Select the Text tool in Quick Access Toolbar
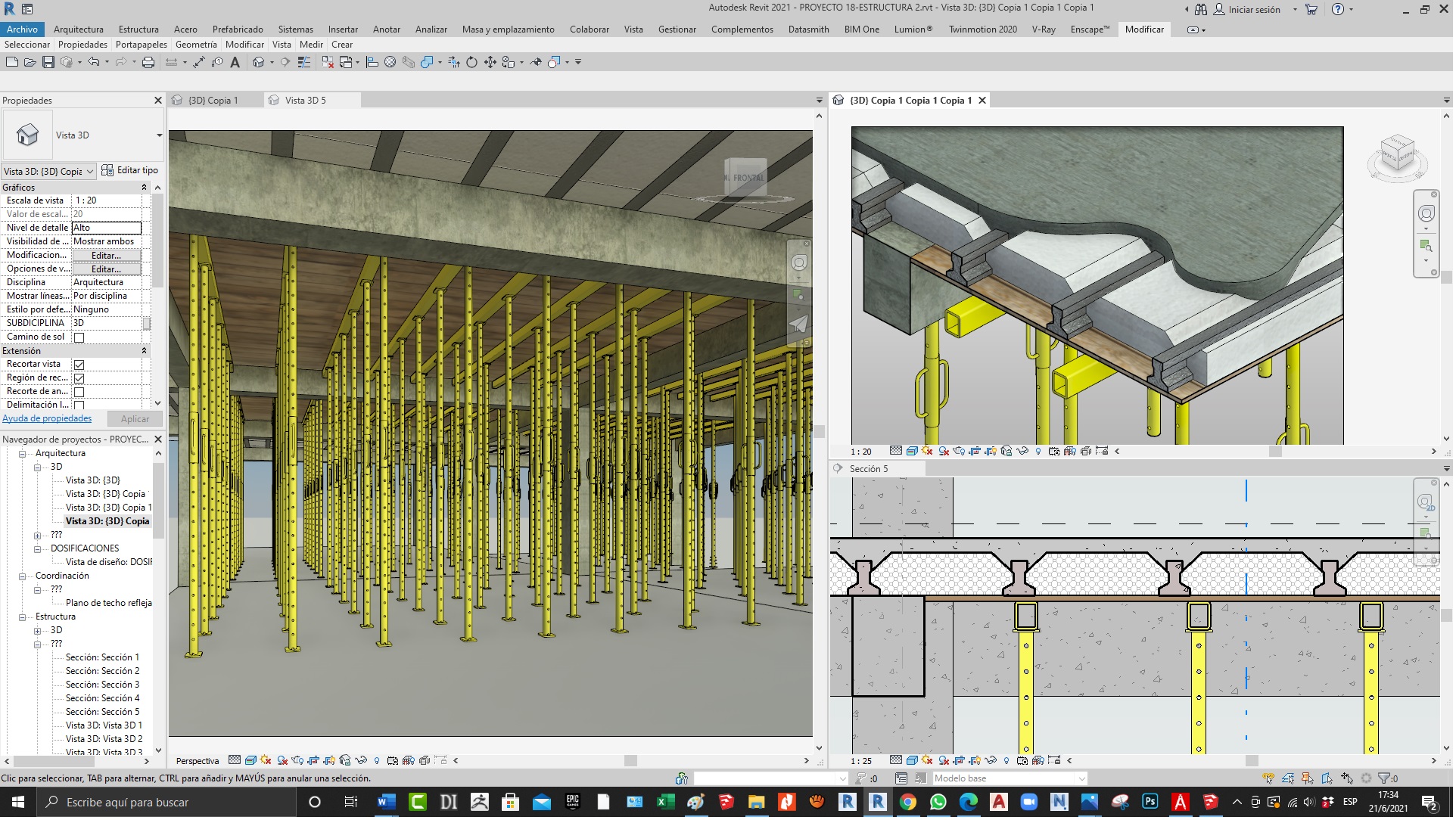Screen dimensions: 1456x820 point(235,61)
